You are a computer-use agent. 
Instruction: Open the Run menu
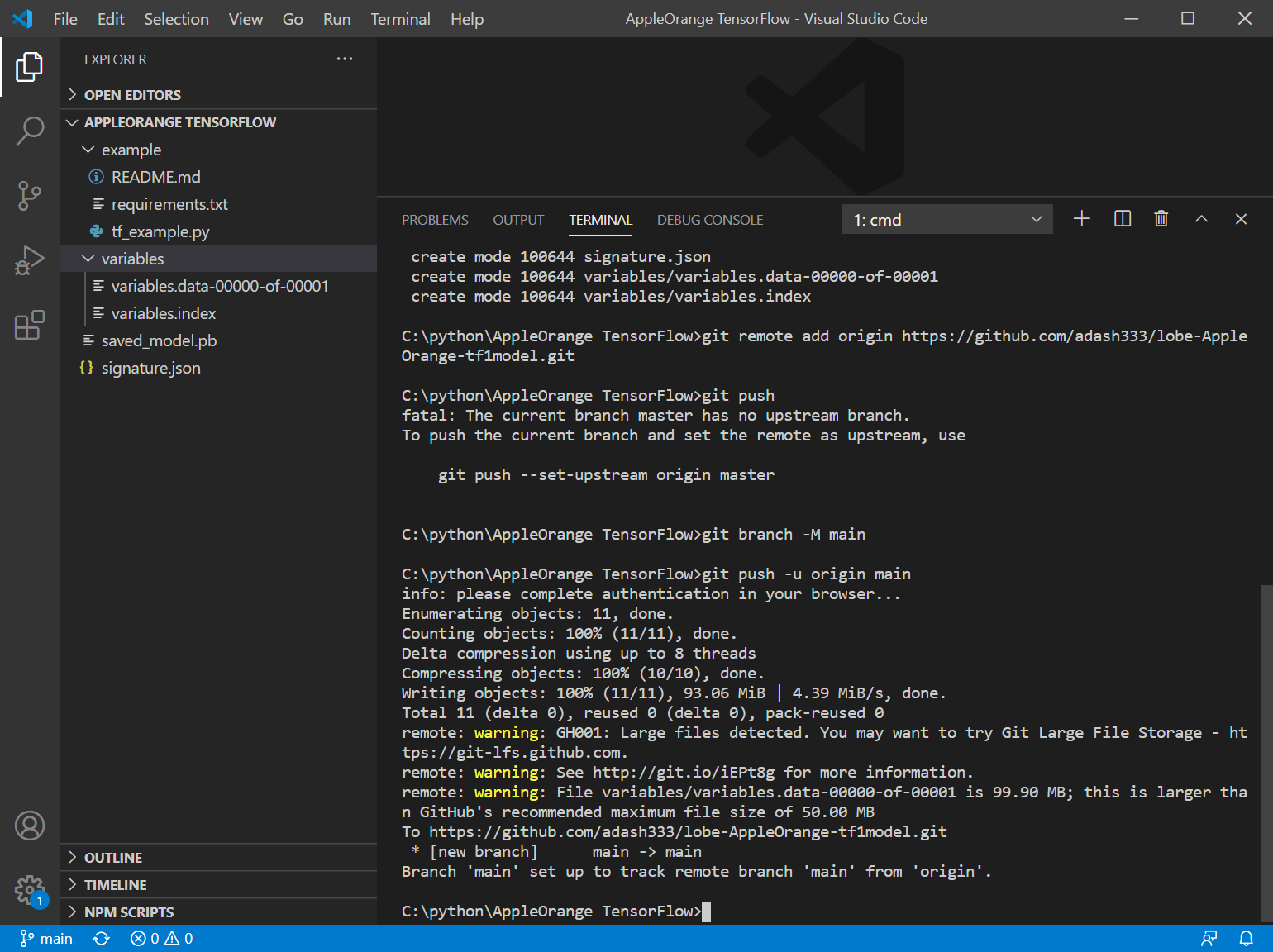click(x=336, y=19)
